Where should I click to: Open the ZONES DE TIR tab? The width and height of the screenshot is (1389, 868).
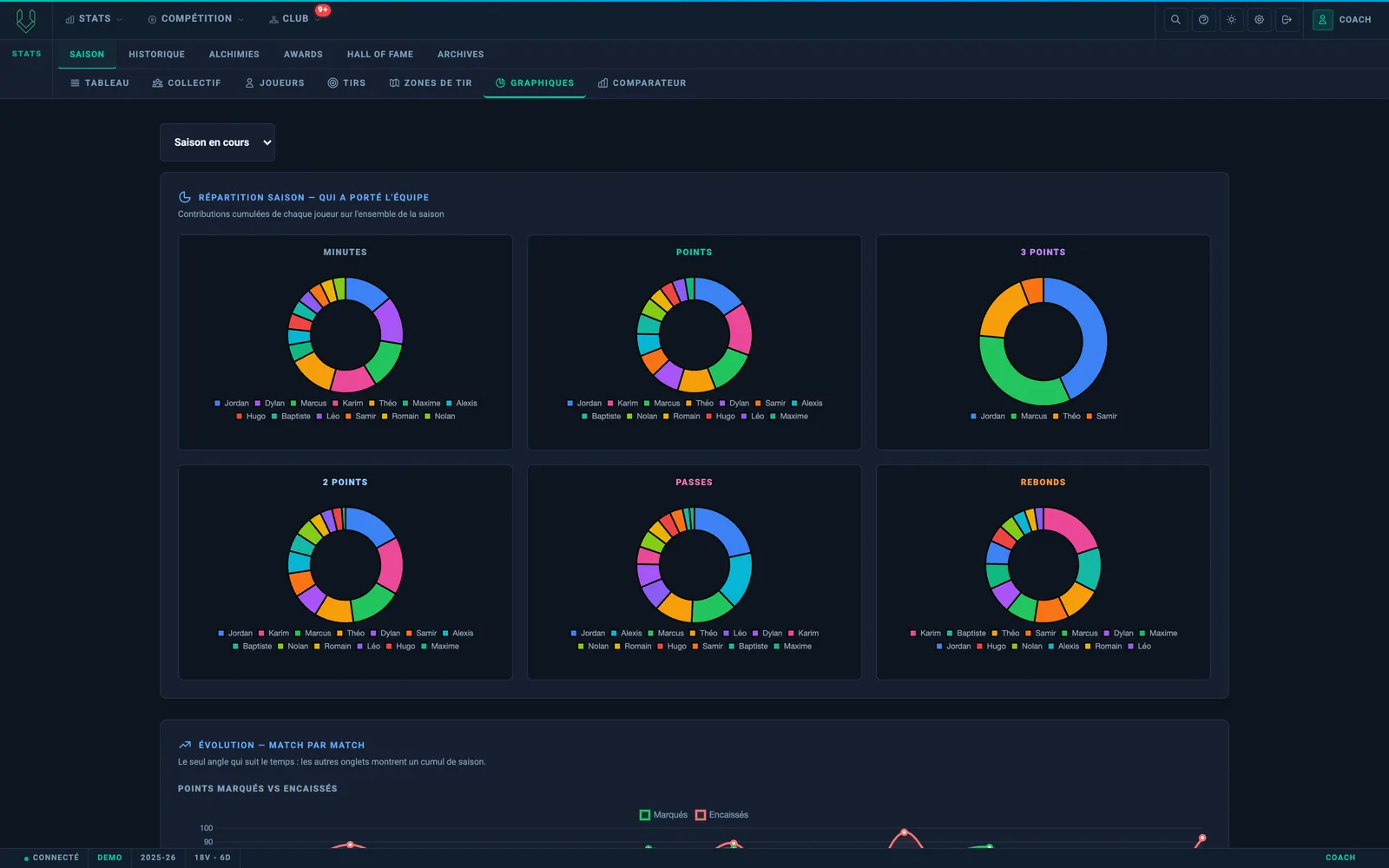tap(431, 83)
